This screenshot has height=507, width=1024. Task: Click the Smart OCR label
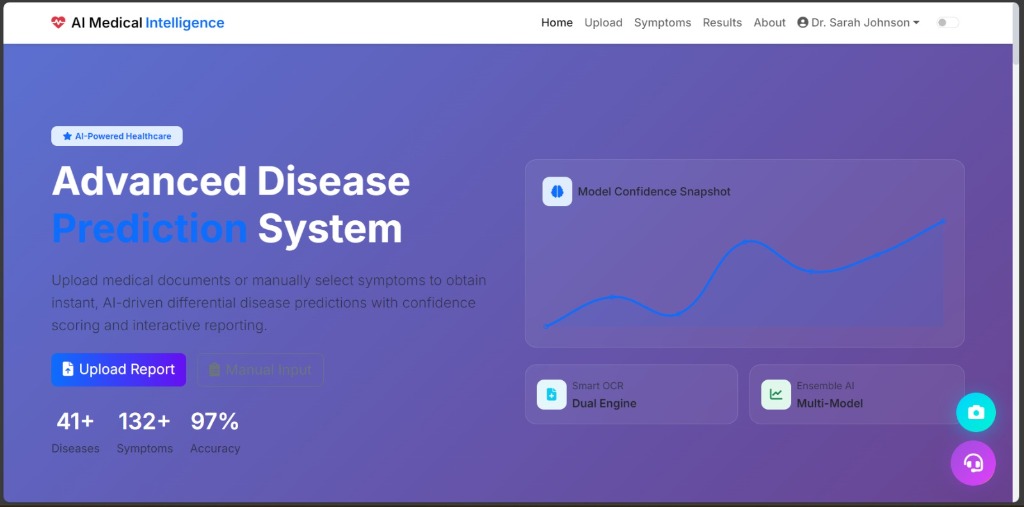click(x=598, y=386)
